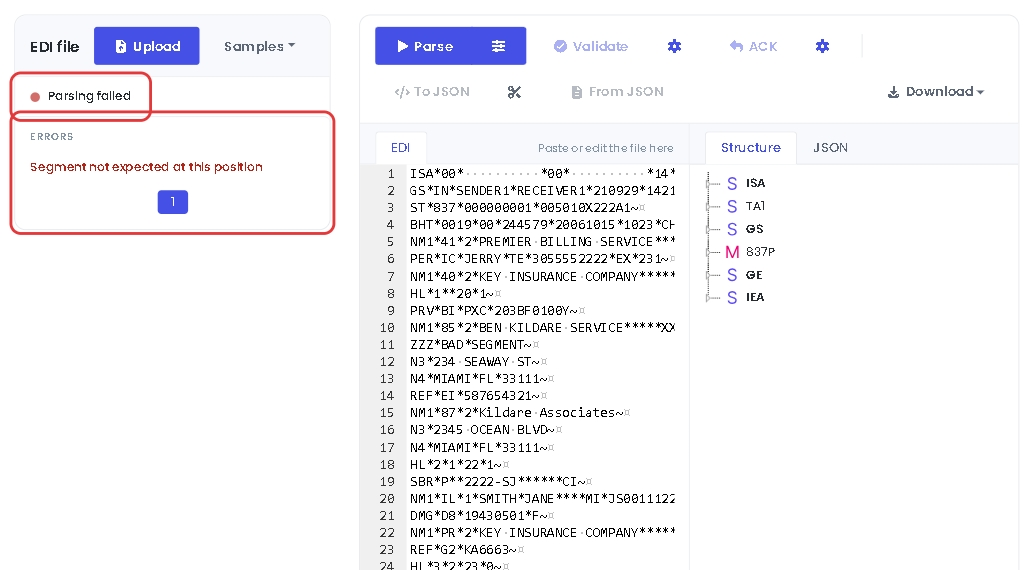Click From JSON button
The width and height of the screenshot is (1034, 570).
617,92
